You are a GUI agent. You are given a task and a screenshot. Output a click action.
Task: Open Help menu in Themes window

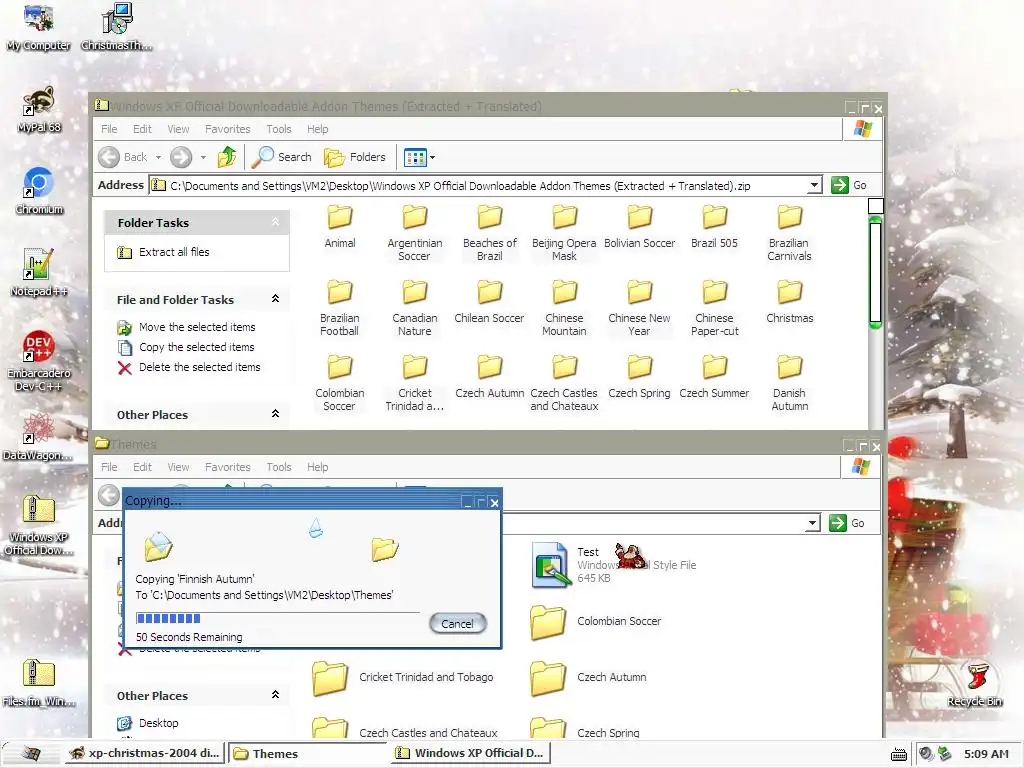pos(317,467)
